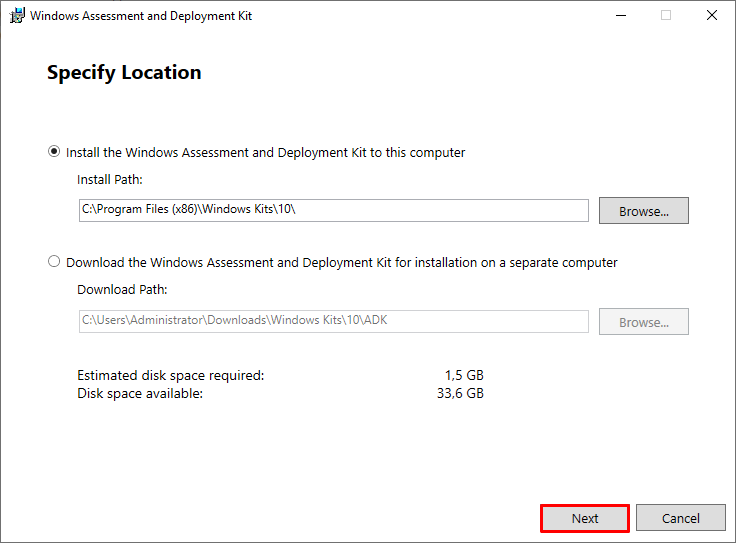Click the disabled maximize button

[x=666, y=15]
